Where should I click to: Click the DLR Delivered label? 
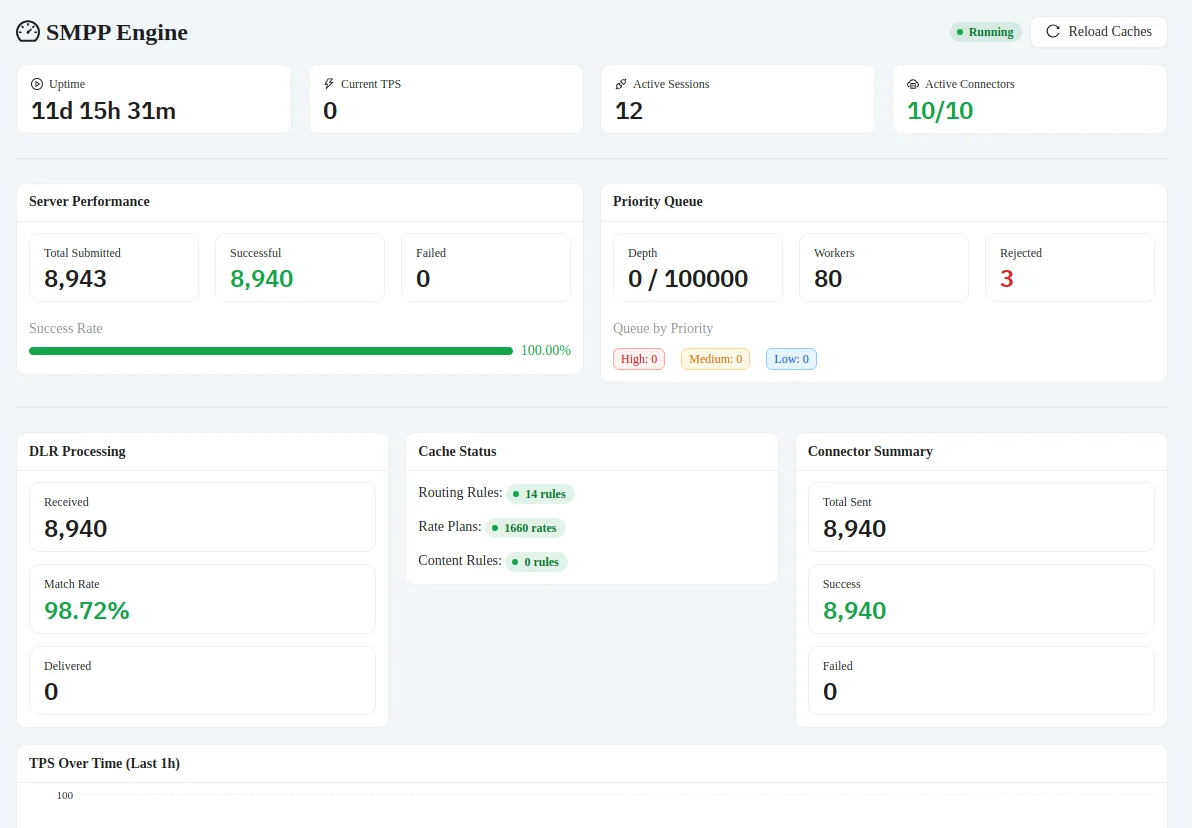click(x=68, y=666)
